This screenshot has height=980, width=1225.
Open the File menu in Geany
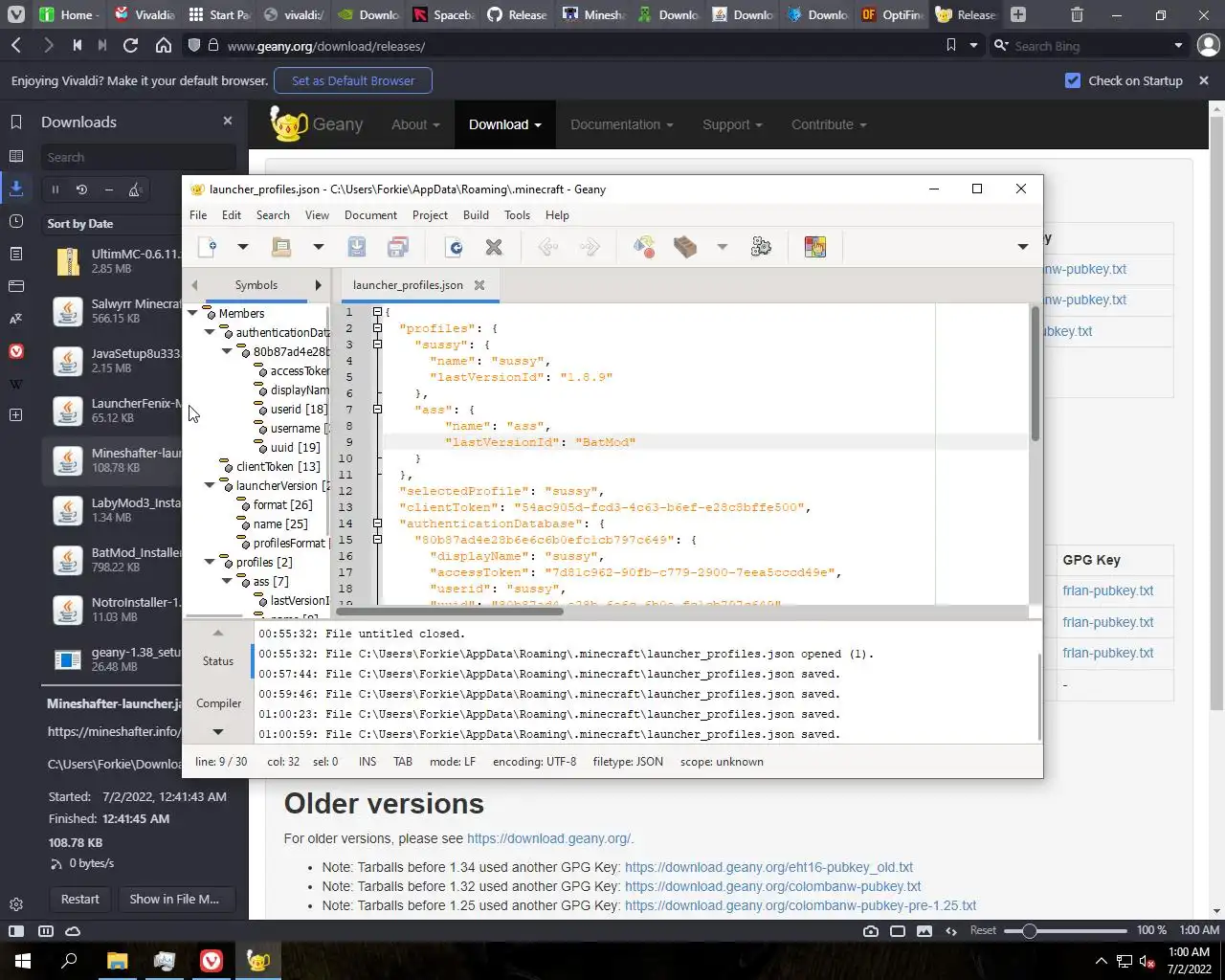[198, 215]
